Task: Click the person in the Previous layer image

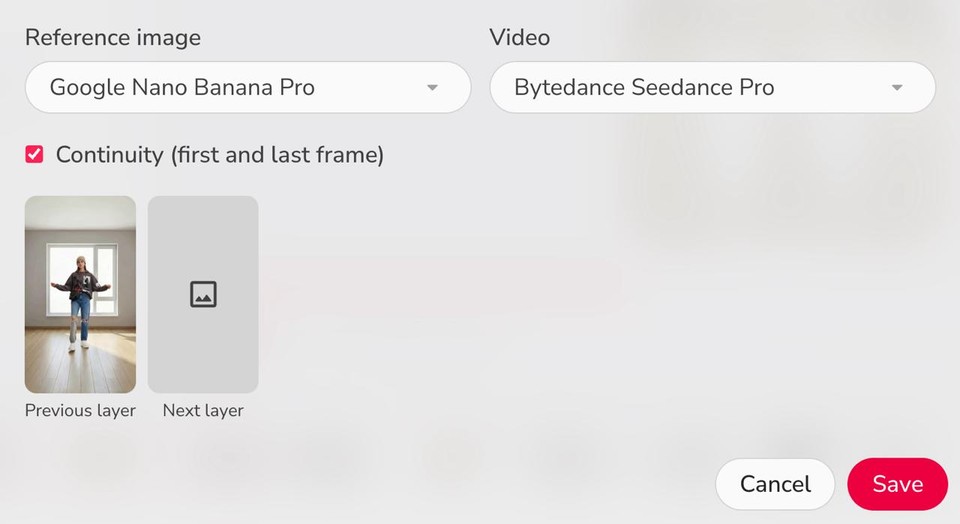Action: point(80,295)
